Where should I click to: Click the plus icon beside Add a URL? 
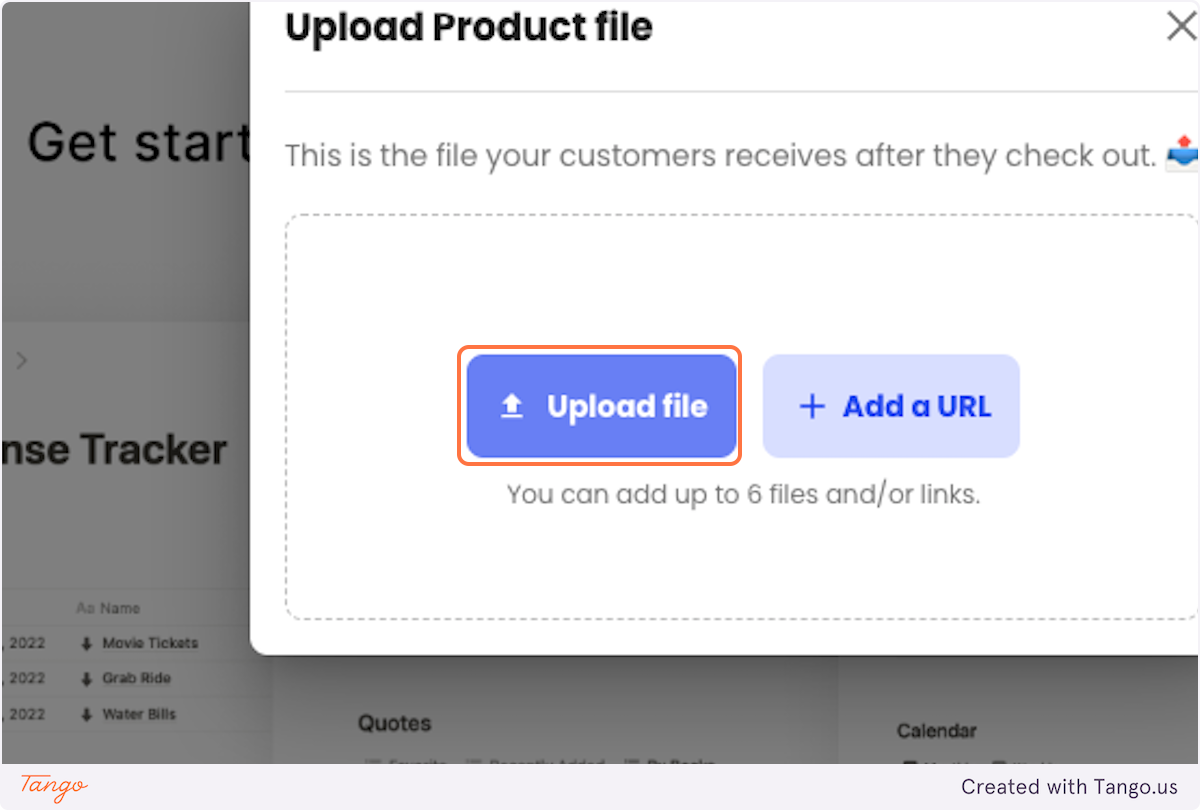pyautogui.click(x=812, y=406)
